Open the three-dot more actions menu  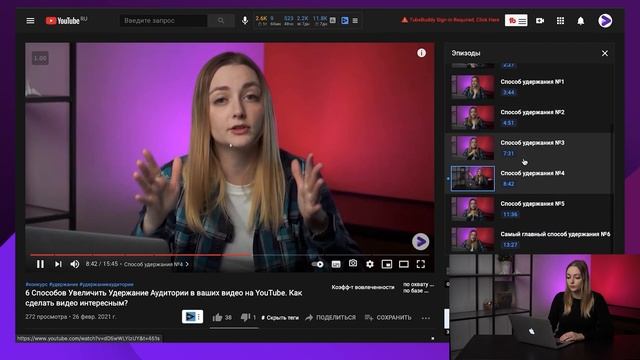(x=426, y=318)
